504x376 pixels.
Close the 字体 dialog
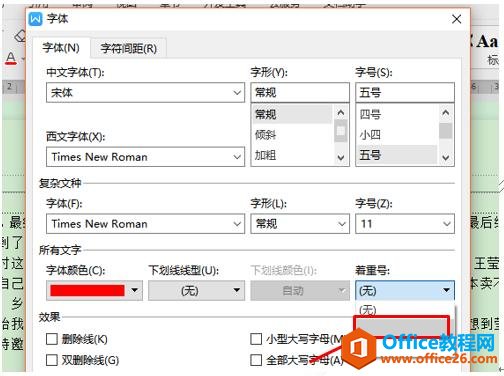(x=457, y=19)
